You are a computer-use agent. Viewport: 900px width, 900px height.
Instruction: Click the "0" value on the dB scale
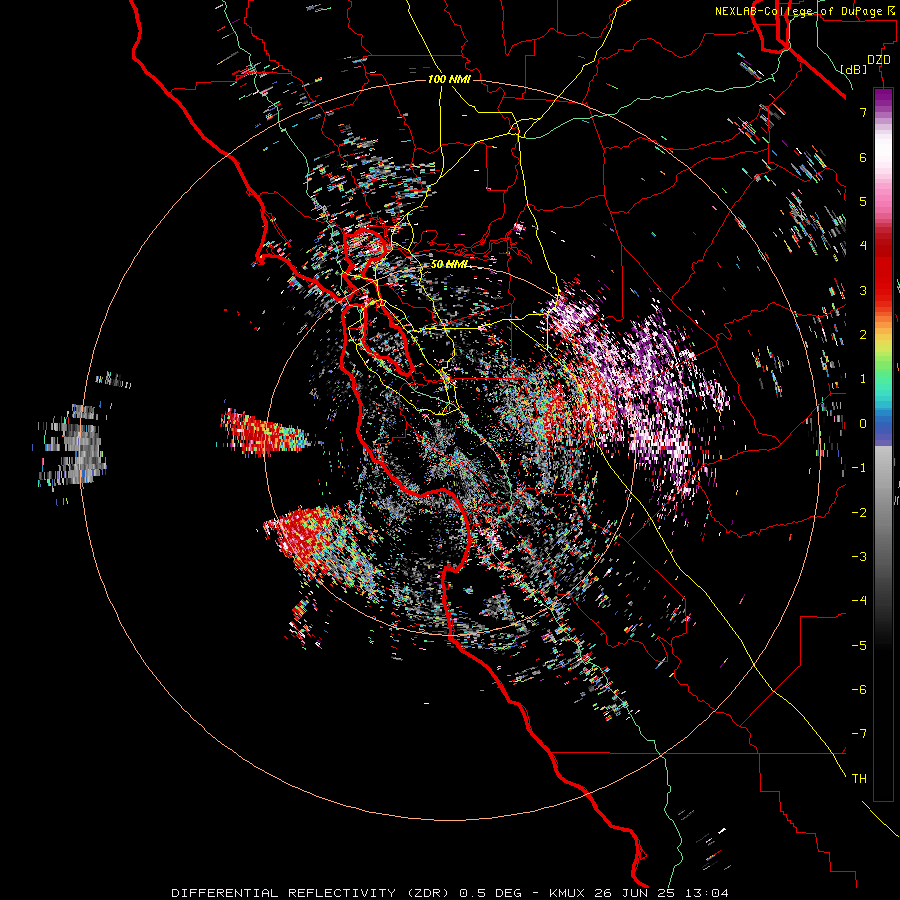pos(863,424)
